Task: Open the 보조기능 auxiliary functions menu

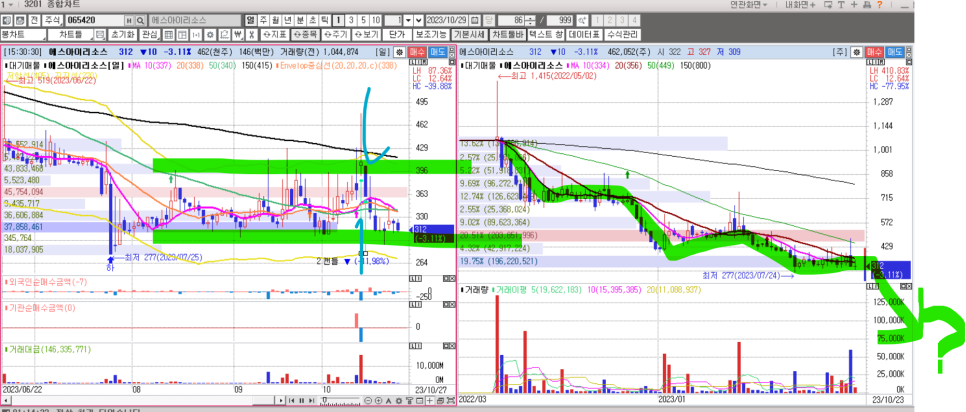Action: [431, 34]
